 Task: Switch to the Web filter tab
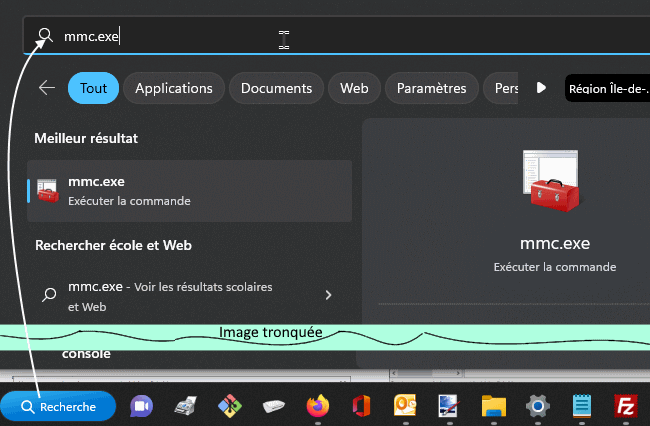(x=354, y=88)
